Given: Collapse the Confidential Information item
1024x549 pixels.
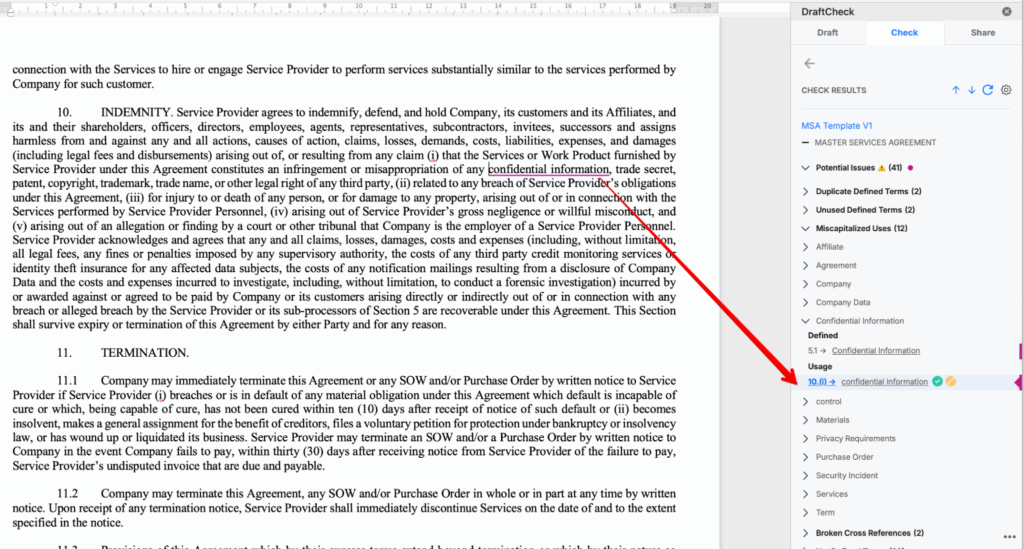Looking at the screenshot, I should [x=807, y=321].
